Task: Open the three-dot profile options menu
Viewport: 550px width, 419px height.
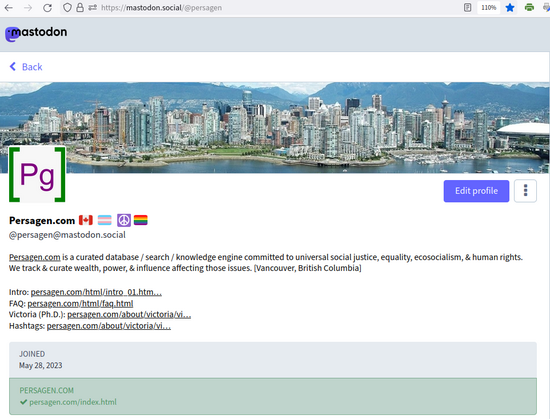Action: (x=525, y=190)
